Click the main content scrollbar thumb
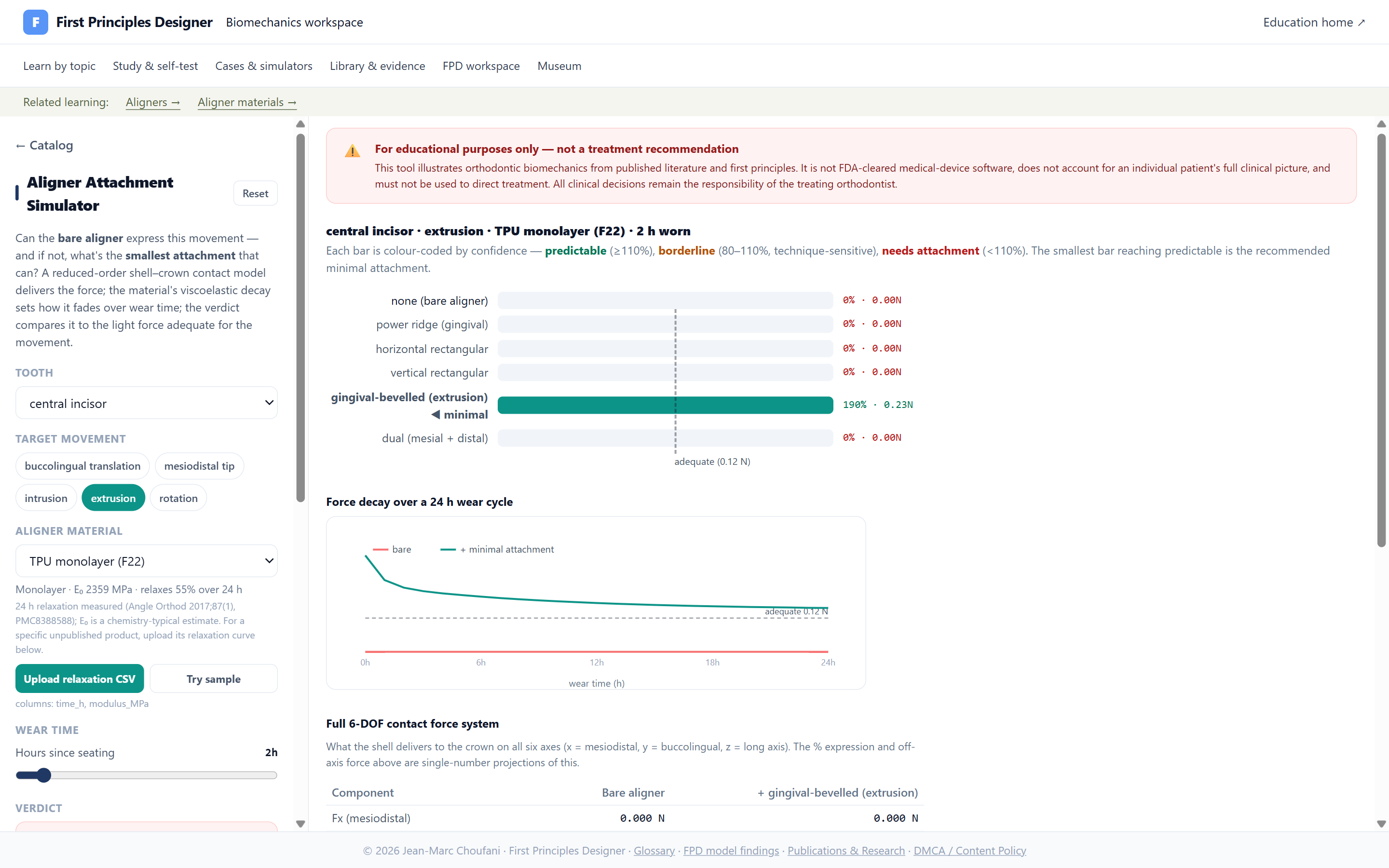 (1382, 340)
